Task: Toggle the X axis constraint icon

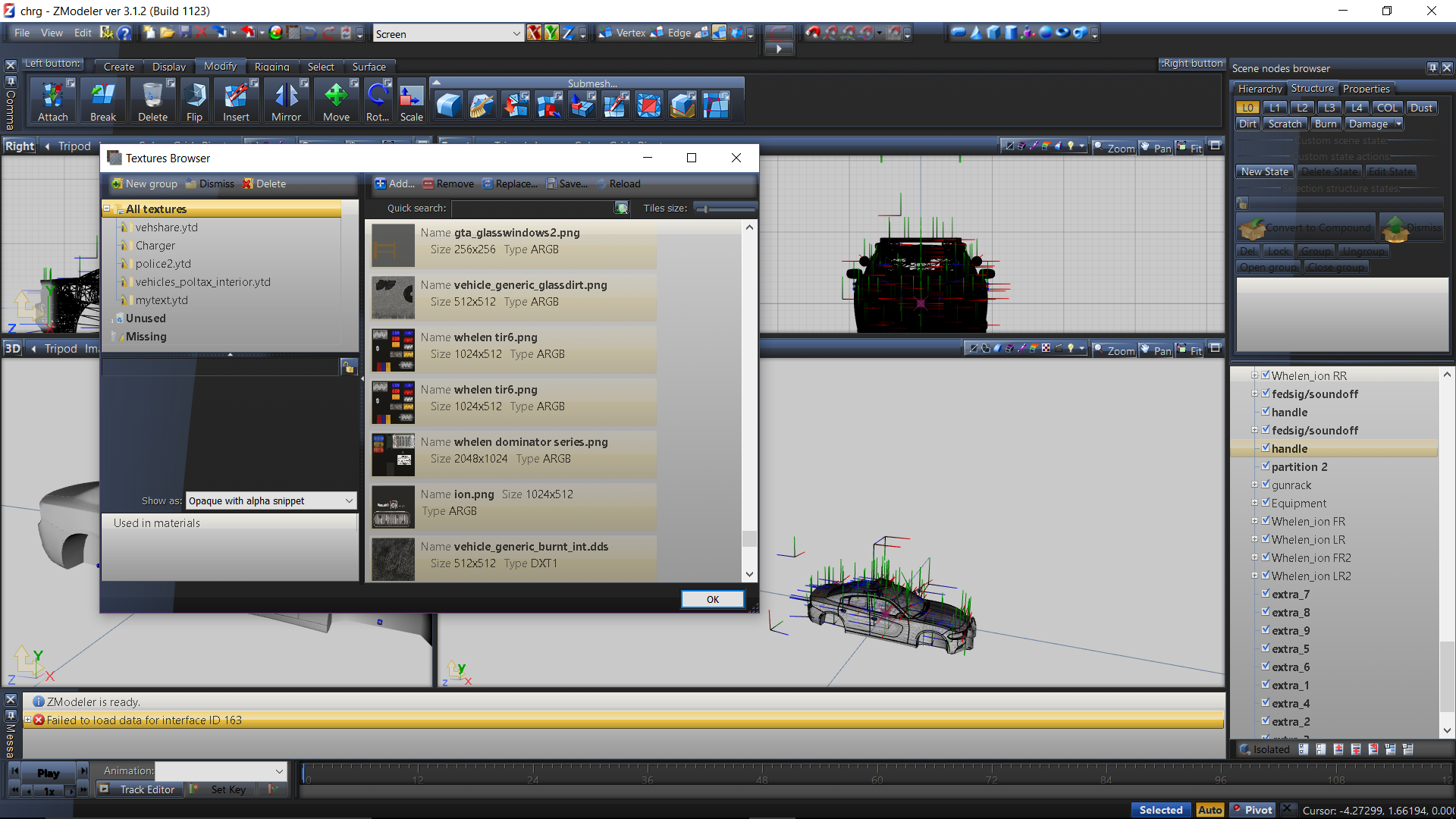Action: pyautogui.click(x=535, y=33)
